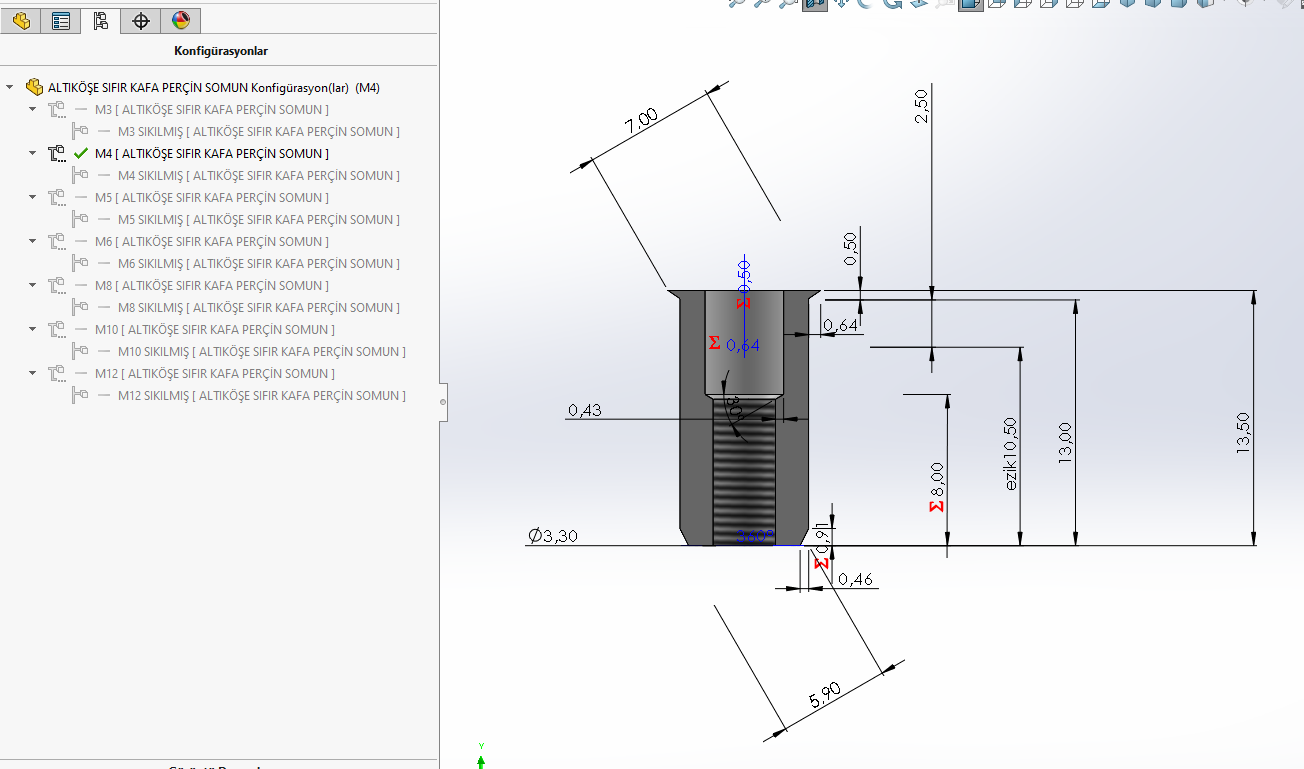Click the part icon of the root configuration node
1304x769 pixels.
pyautogui.click(x=34, y=87)
